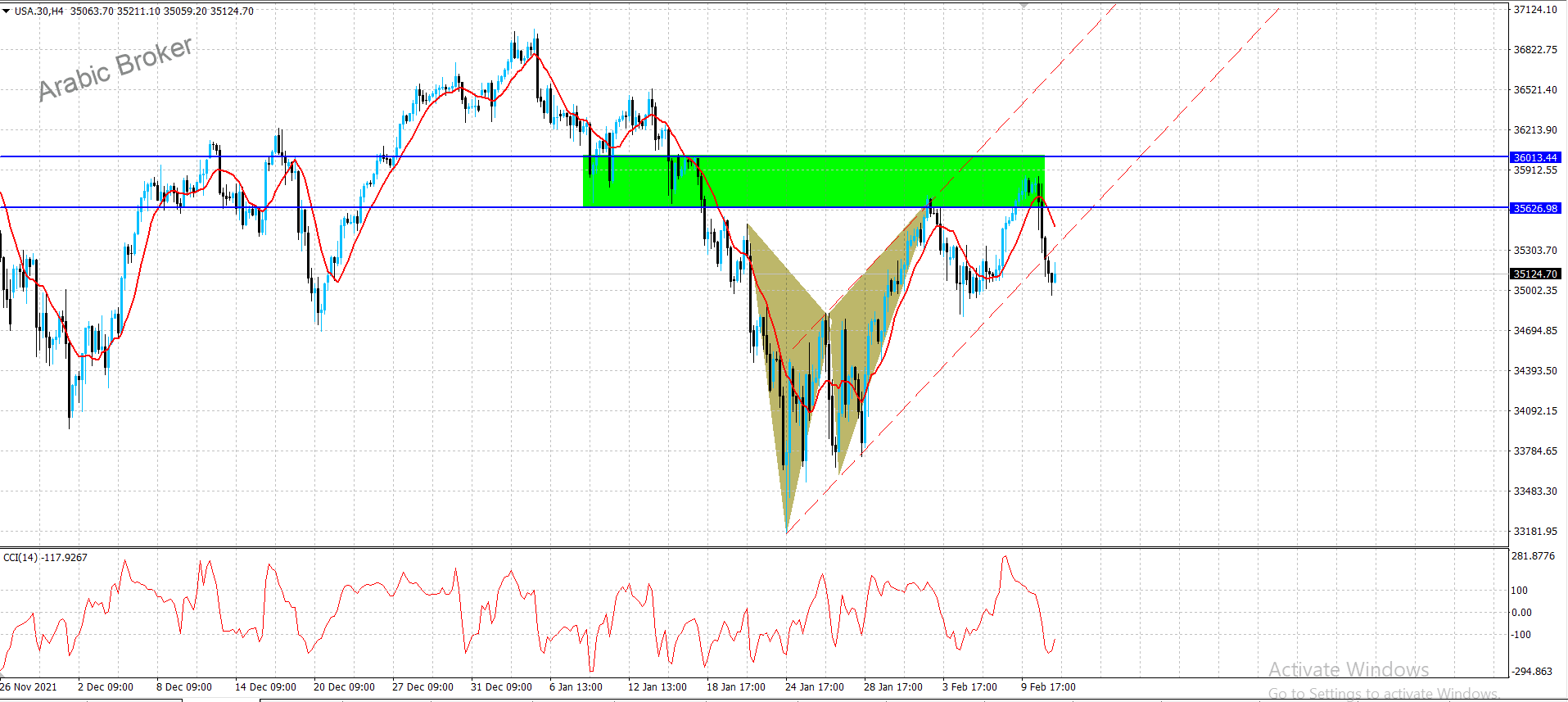1568x702 pixels.
Task: Open the chart menu triangle beside USA.30,H4
Action: [x=6, y=11]
